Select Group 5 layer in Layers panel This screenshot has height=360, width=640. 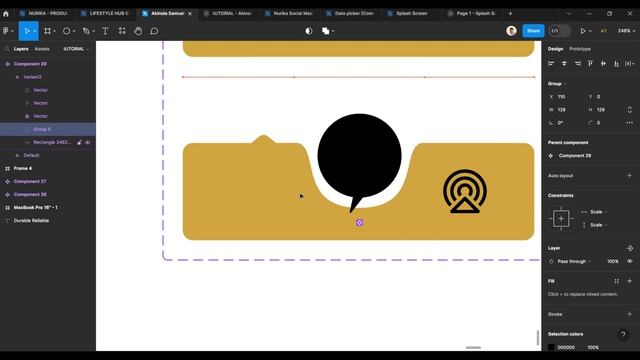[x=48, y=129]
